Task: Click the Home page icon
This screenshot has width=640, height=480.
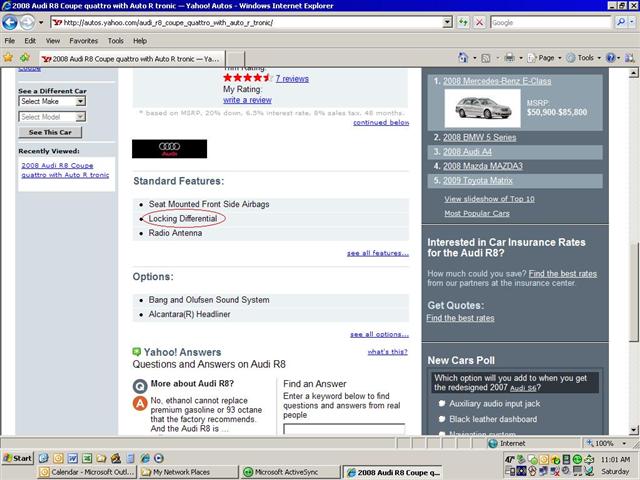Action: tap(463, 58)
